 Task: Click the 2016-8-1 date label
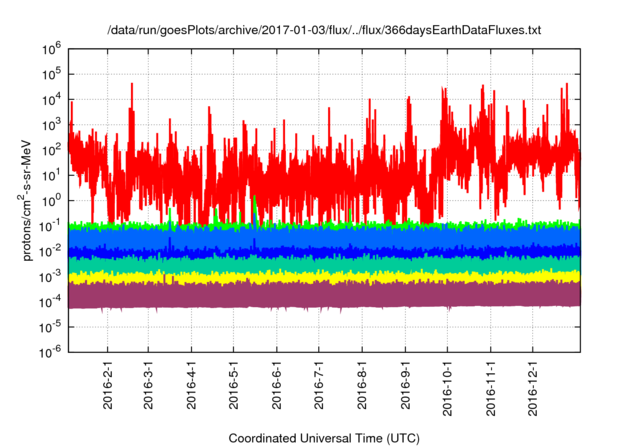[x=362, y=385]
